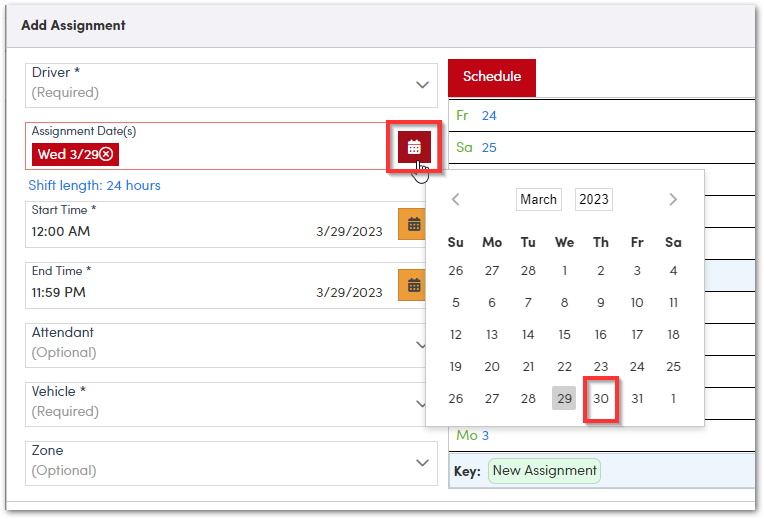
Task: Click the New Assignment key badge
Action: pos(544,470)
